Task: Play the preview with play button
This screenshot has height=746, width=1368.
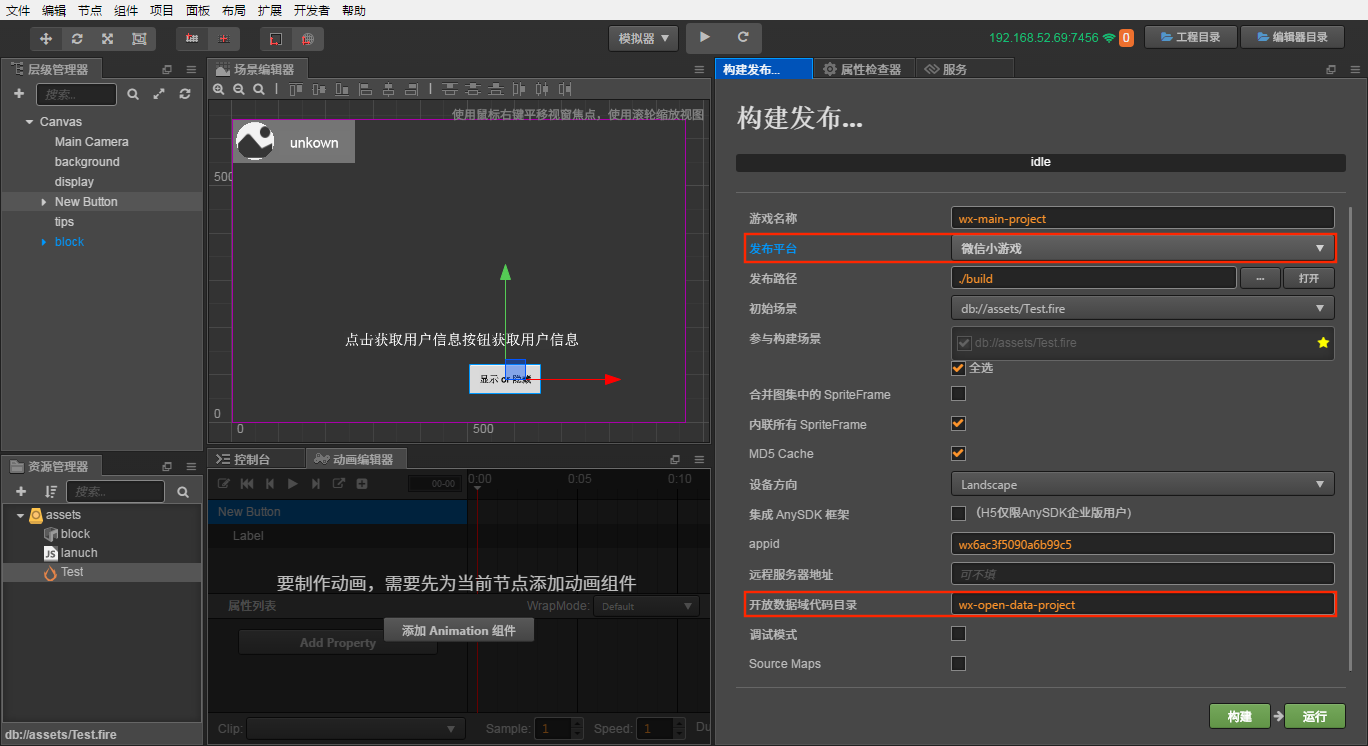Action: (705, 37)
